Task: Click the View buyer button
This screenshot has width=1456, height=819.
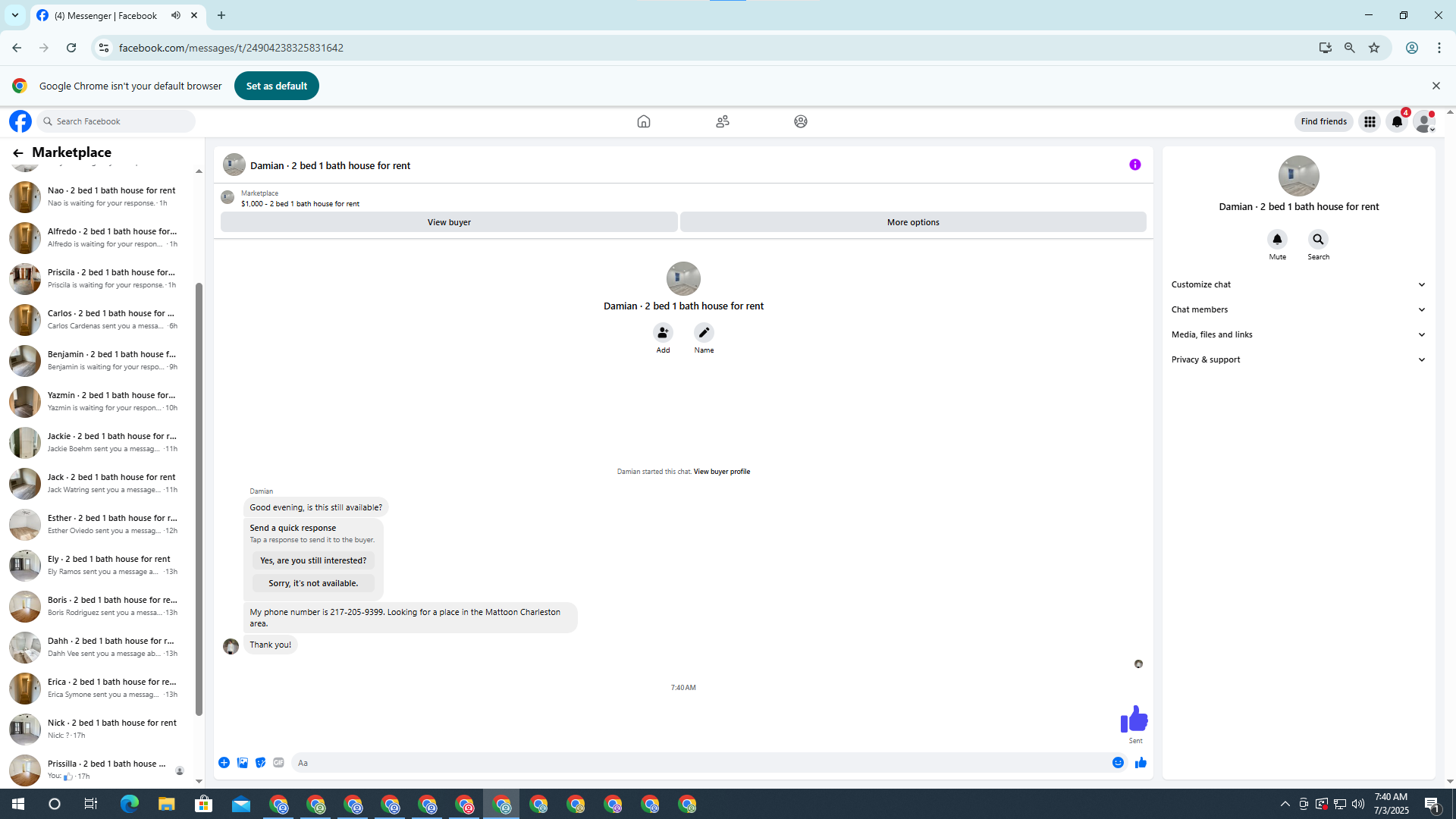Action: click(449, 222)
